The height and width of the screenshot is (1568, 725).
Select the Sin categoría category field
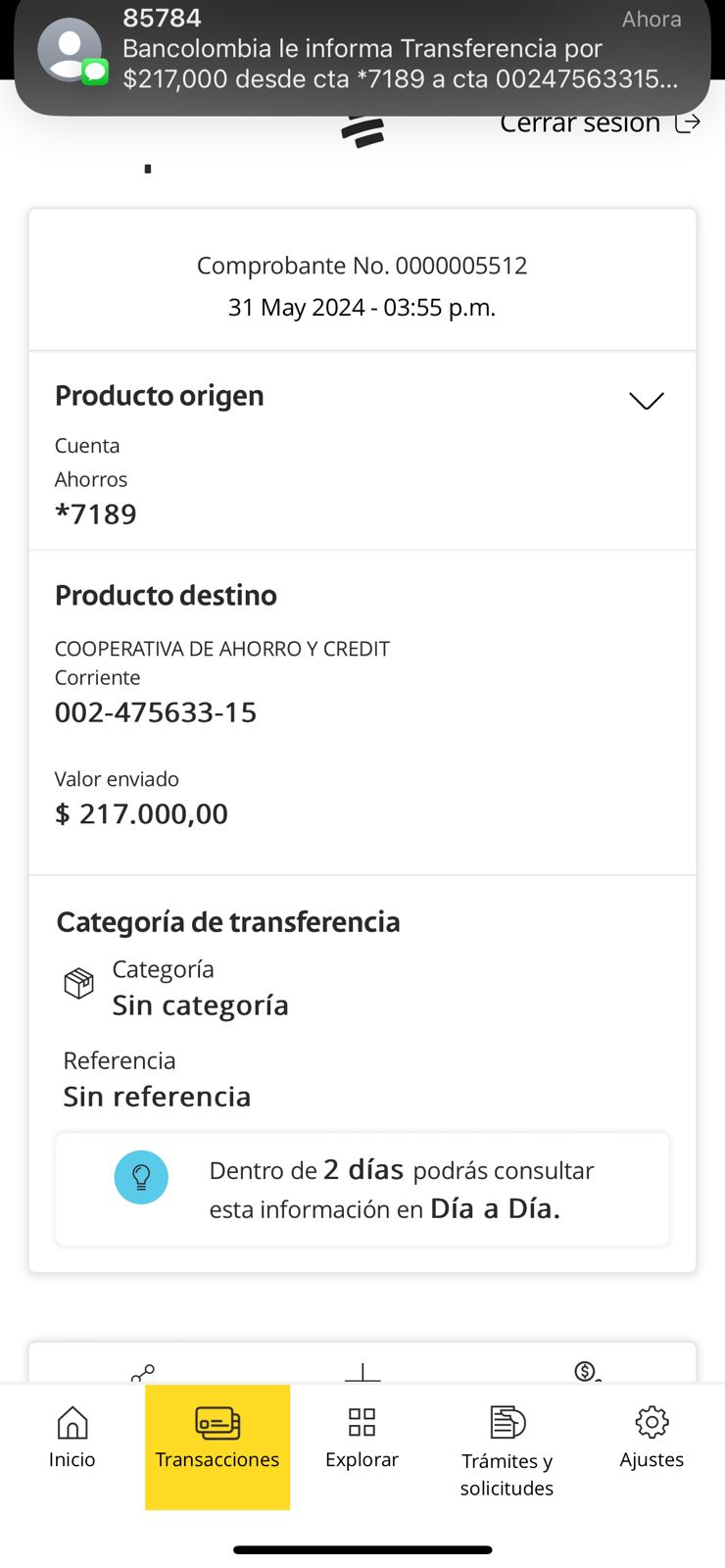200,1005
